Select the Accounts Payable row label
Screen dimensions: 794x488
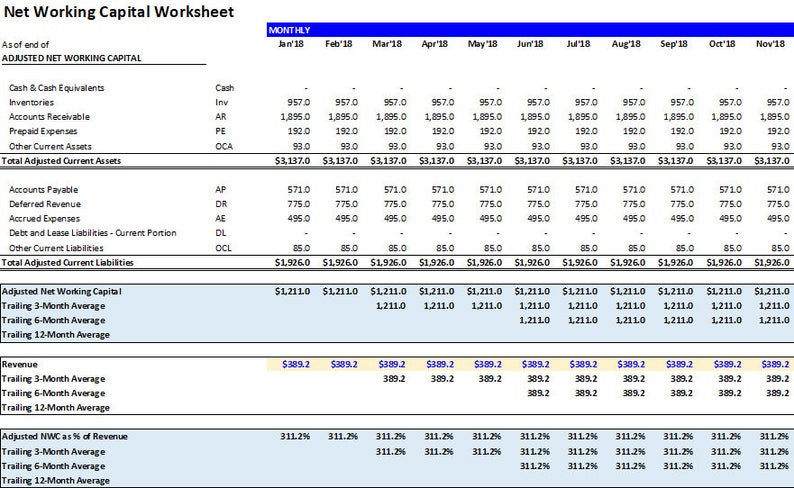(43, 190)
